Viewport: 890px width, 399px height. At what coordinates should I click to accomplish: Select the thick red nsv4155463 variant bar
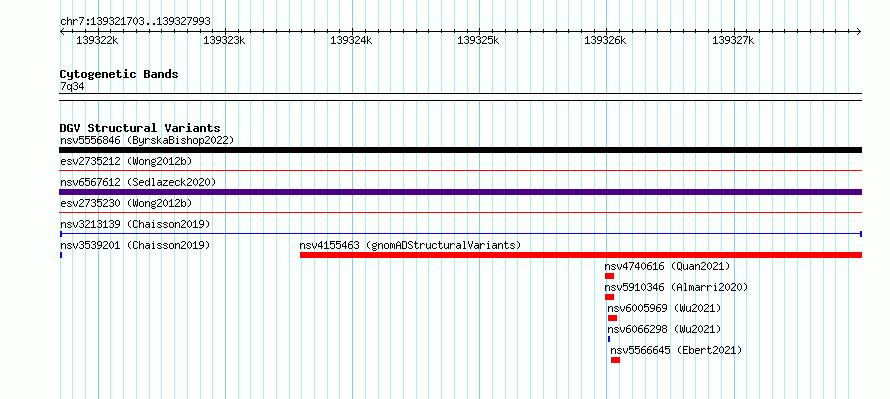581,255
